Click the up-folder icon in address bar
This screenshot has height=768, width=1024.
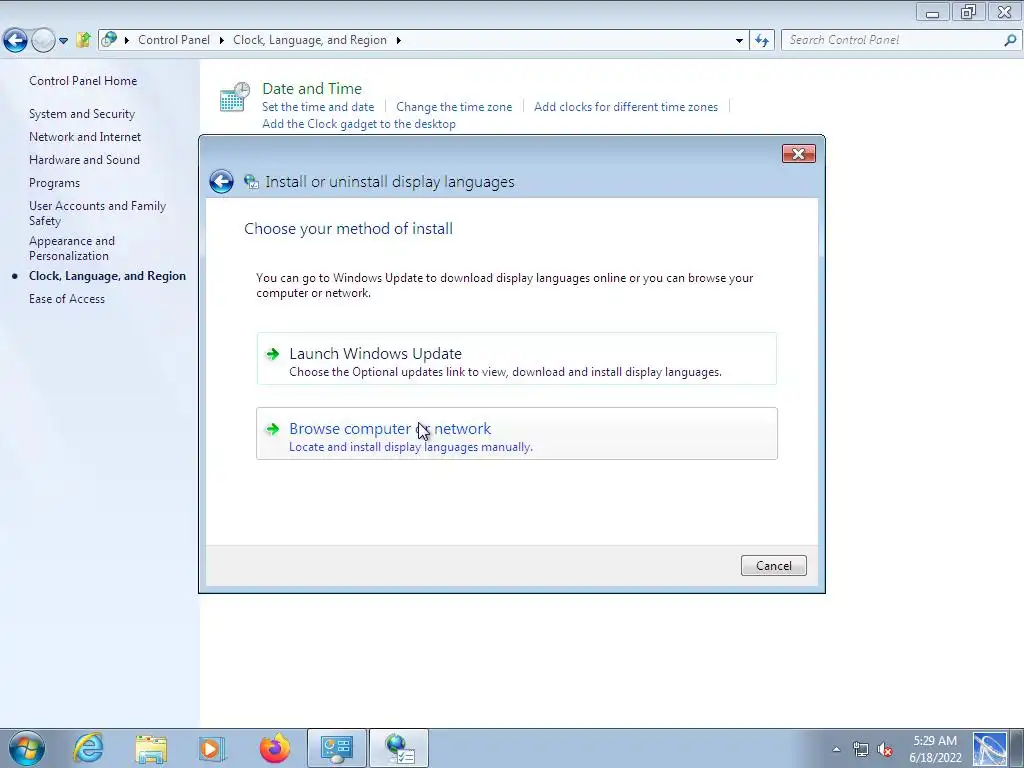[83, 40]
